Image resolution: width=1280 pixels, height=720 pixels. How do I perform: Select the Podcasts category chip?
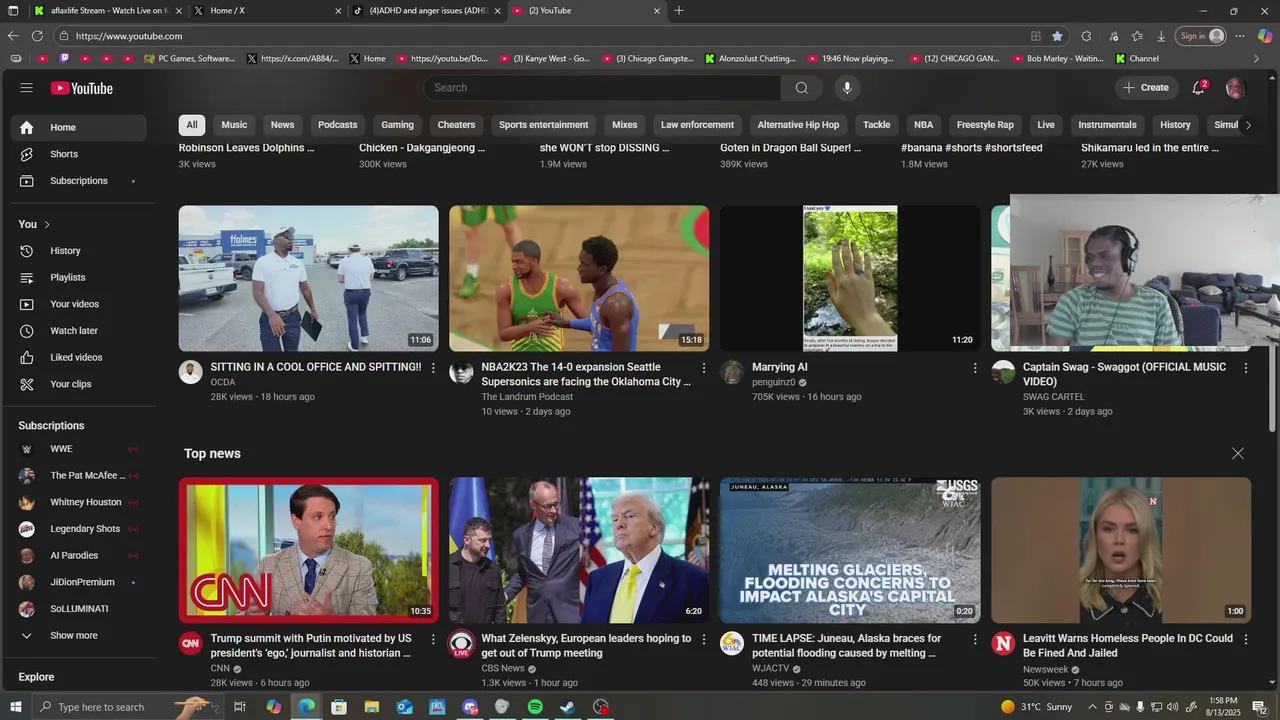(337, 125)
